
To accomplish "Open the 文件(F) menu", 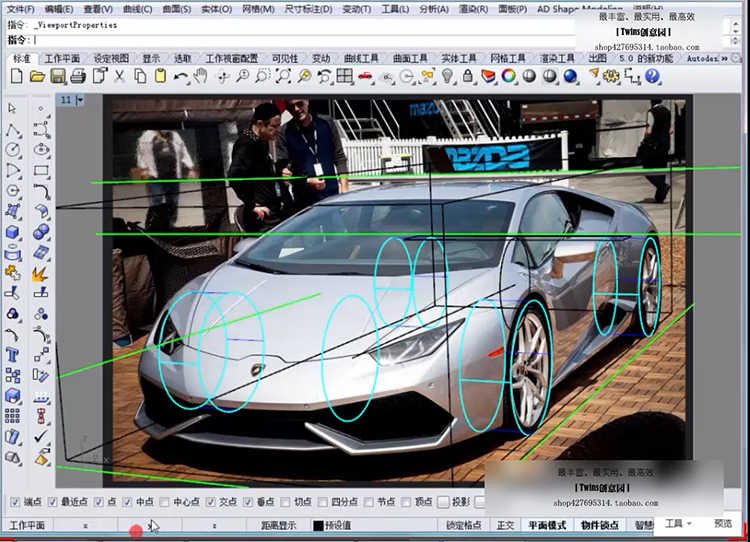I will coord(21,9).
